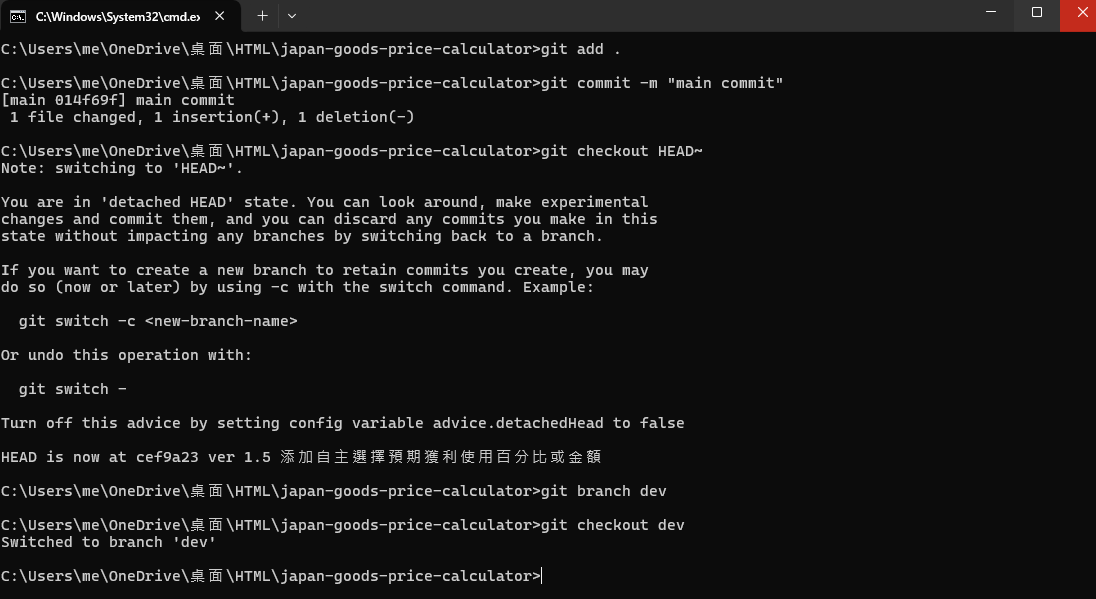Click the empty title bar area

pyautogui.click(x=629, y=15)
